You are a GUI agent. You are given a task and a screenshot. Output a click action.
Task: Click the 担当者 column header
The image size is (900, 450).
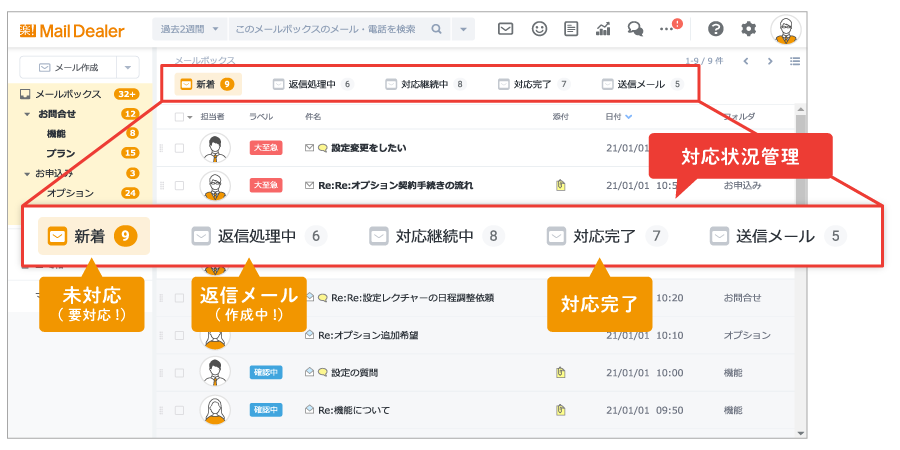tap(212, 117)
